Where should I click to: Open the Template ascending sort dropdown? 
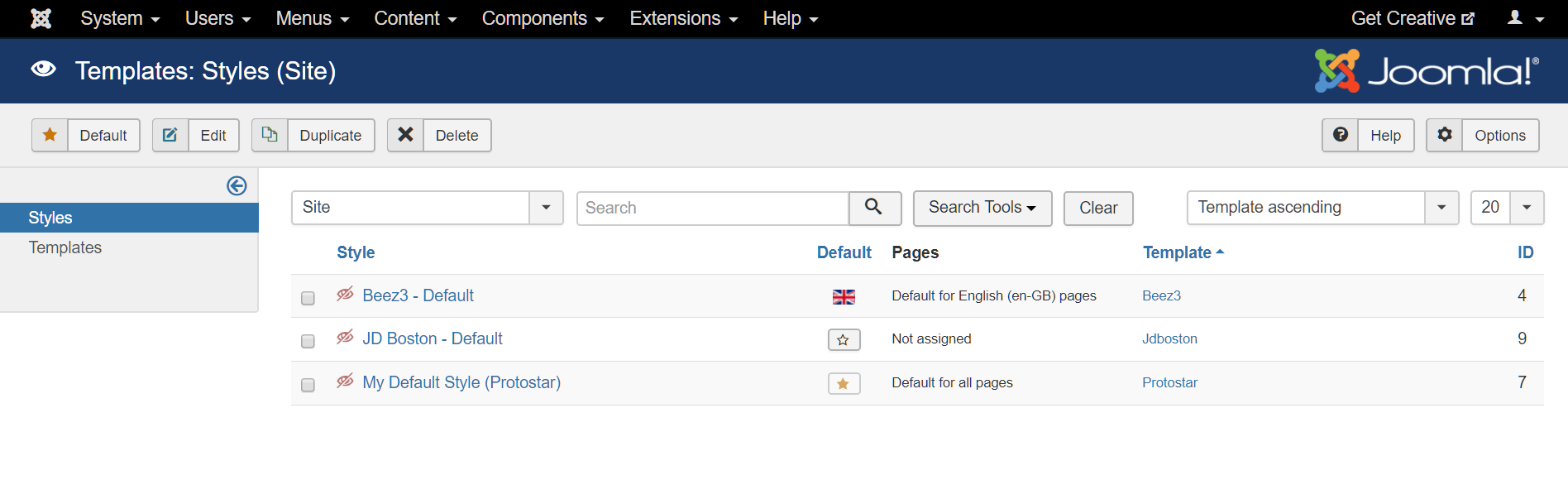tap(1322, 208)
